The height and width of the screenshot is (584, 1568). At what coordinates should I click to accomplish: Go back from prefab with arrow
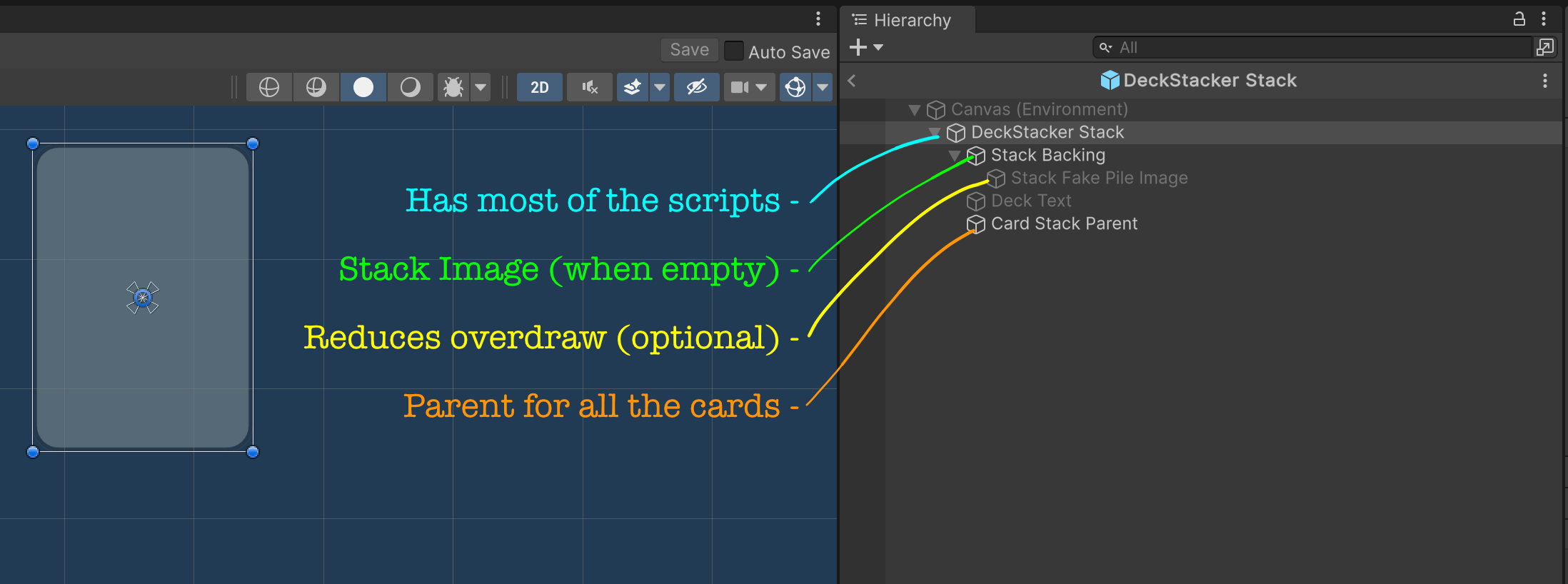[852, 81]
